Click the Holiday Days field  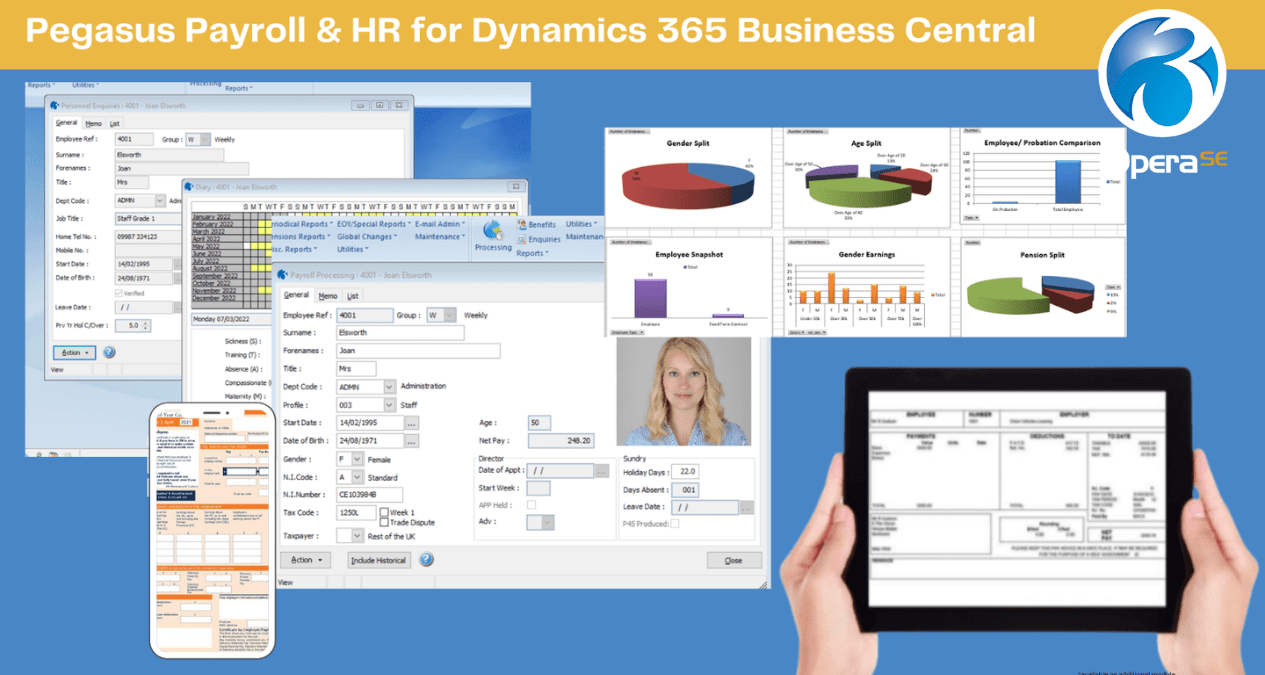pos(685,471)
